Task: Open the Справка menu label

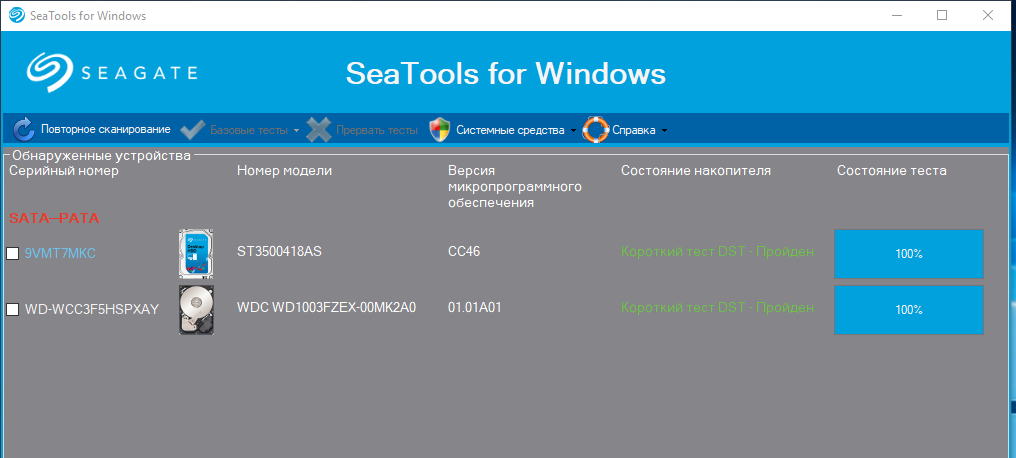Action: point(633,130)
